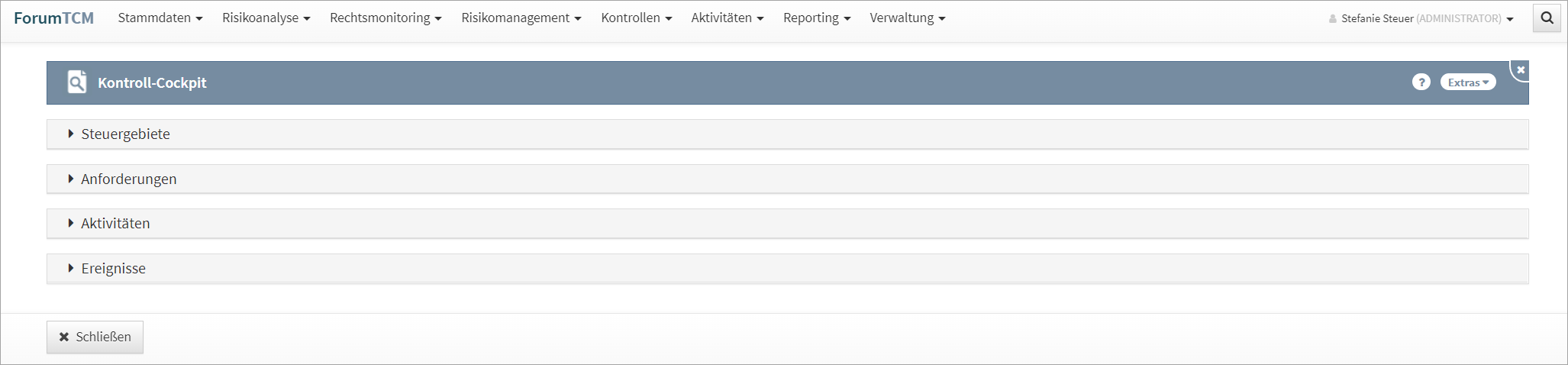
Task: Expand the Anforderungen section
Action: point(128,179)
